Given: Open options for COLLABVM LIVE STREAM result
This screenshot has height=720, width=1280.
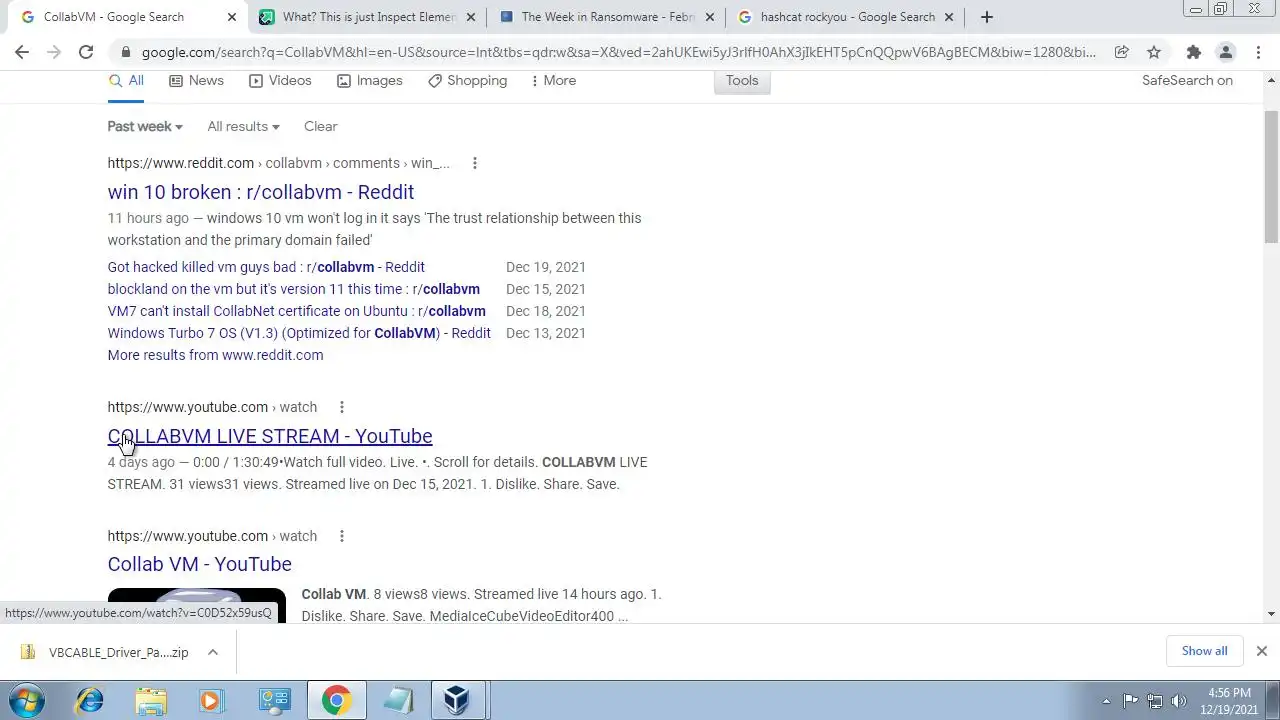Looking at the screenshot, I should coord(342,407).
